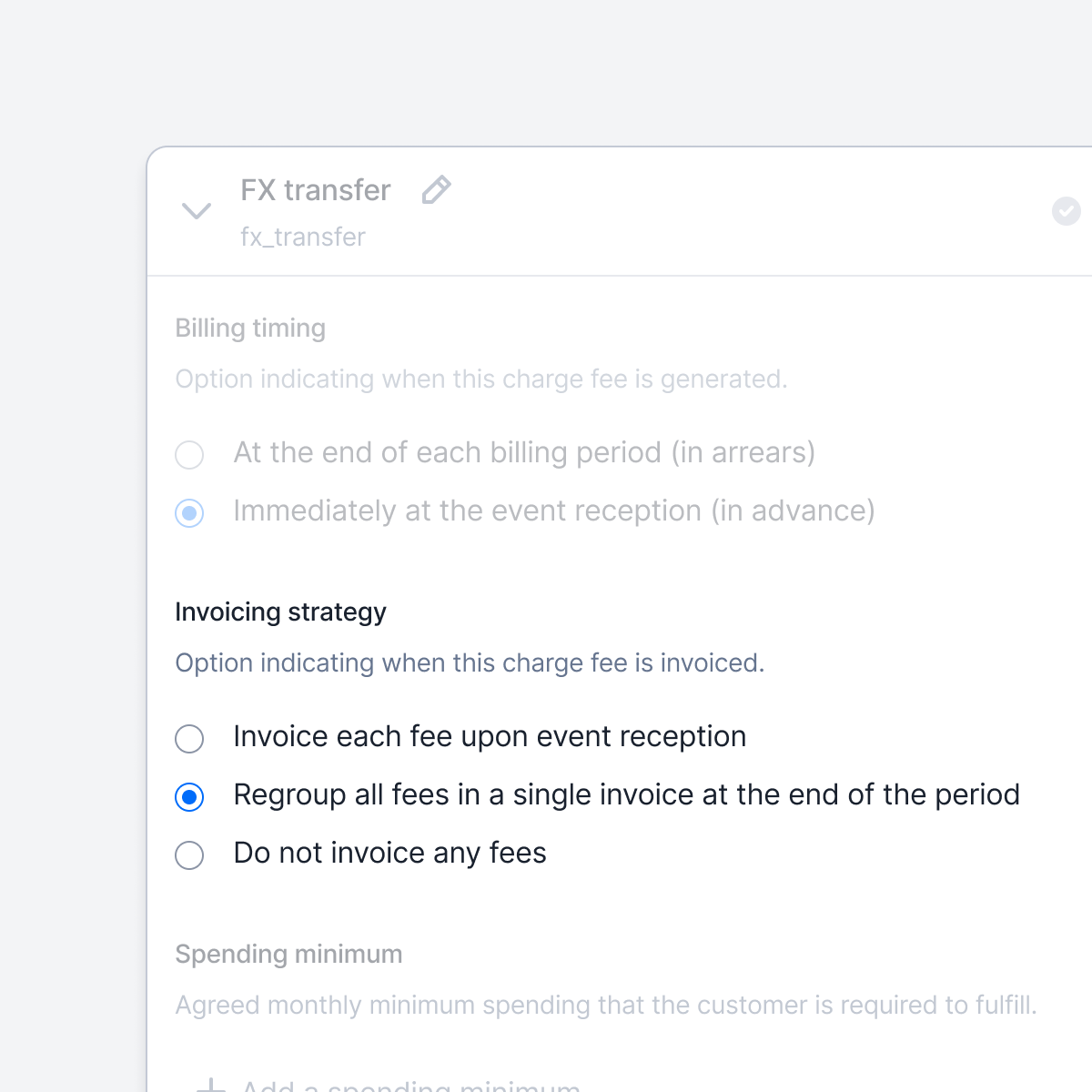Click 'Immediately at the event reception' label text
The image size is (1092, 1092).
(554, 511)
